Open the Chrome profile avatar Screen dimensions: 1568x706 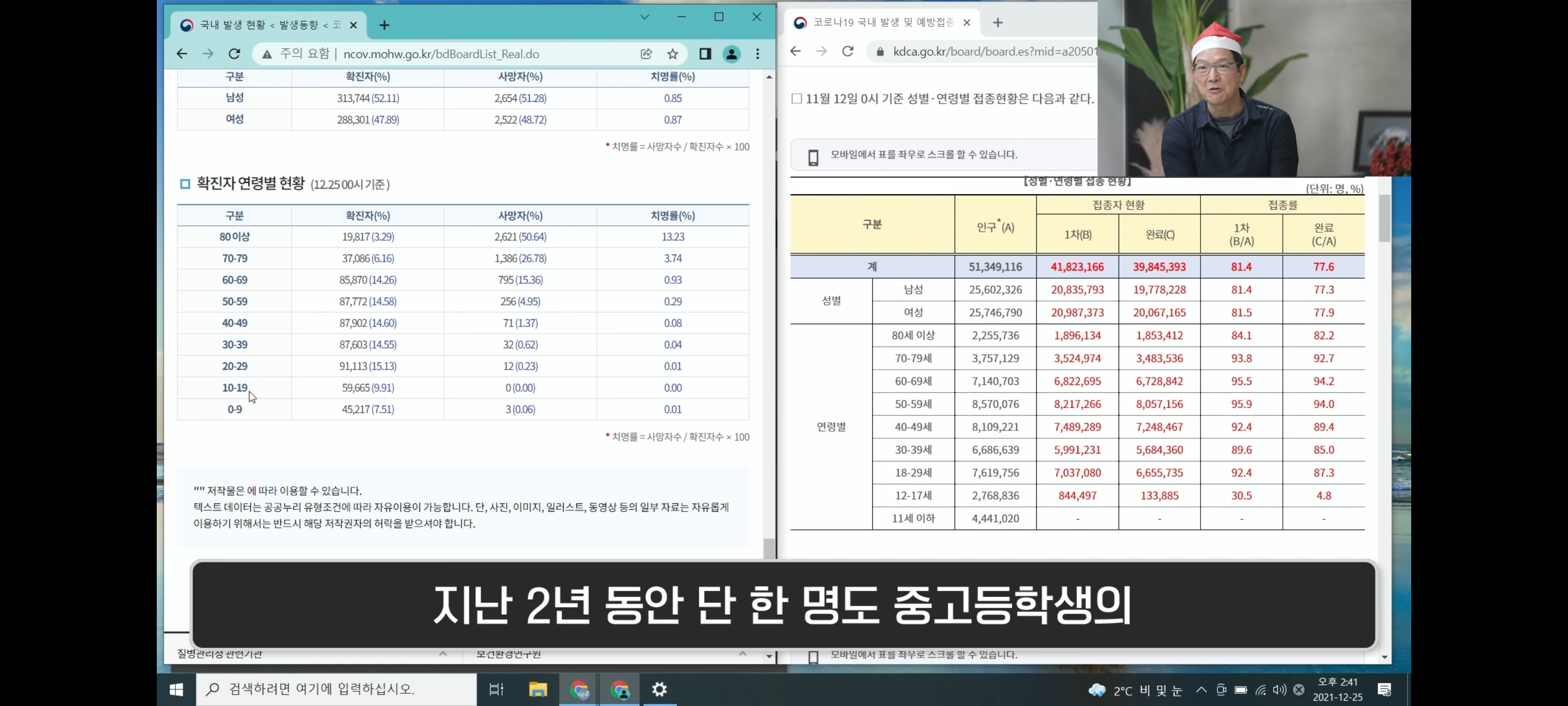[x=731, y=53]
